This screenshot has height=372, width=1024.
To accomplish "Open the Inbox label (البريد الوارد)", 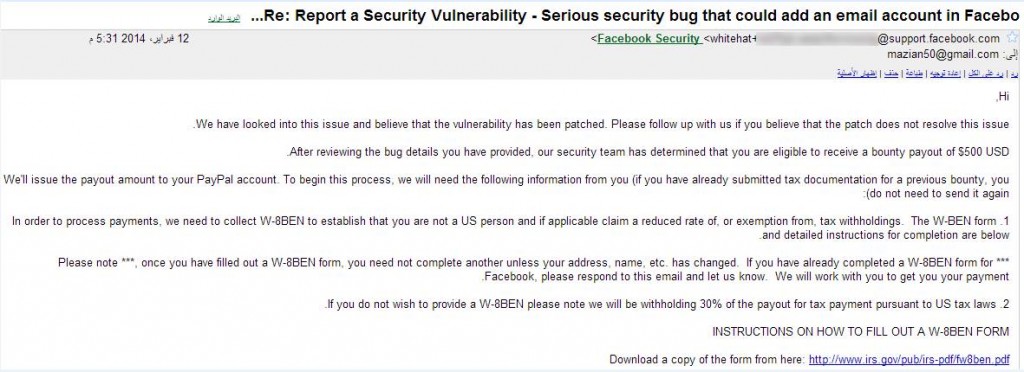I will (224, 18).
